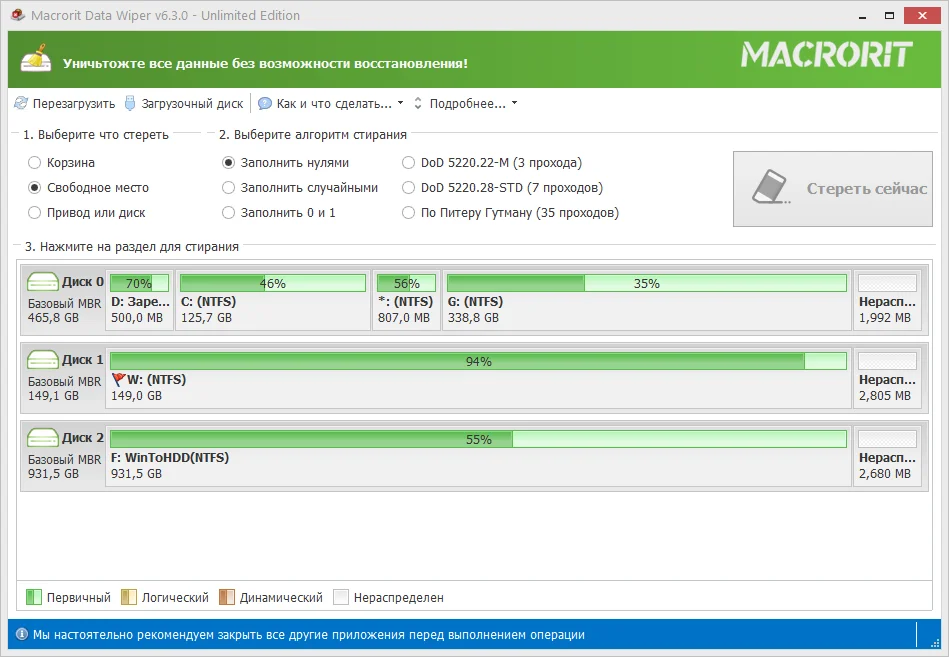Screen dimensions: 949x657
Task: Click the 149,0 GB partition size text
Action: pos(136,396)
